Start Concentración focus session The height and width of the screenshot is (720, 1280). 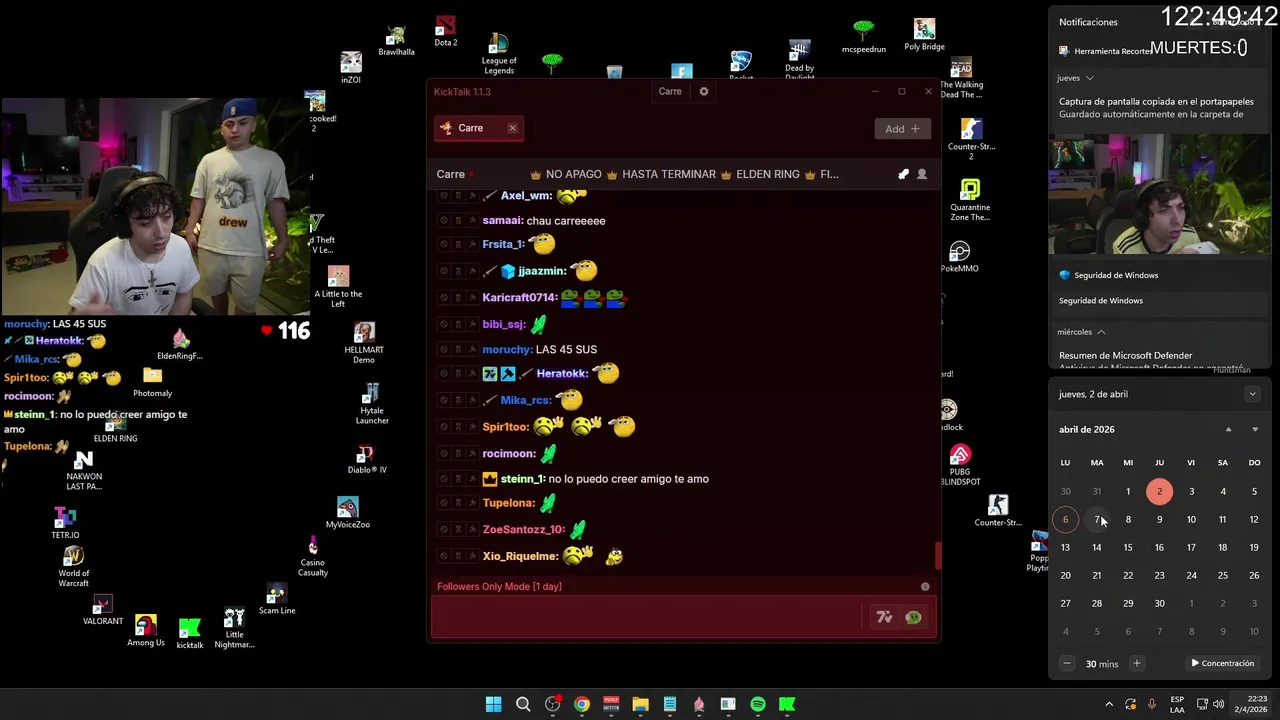[1223, 663]
